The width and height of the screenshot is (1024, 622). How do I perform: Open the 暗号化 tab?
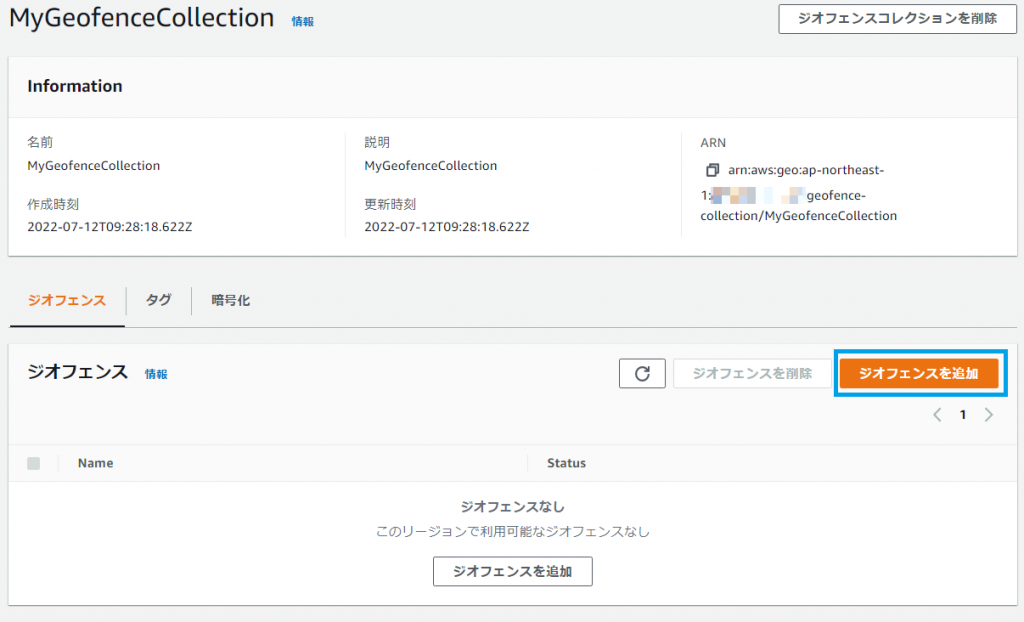click(x=230, y=300)
